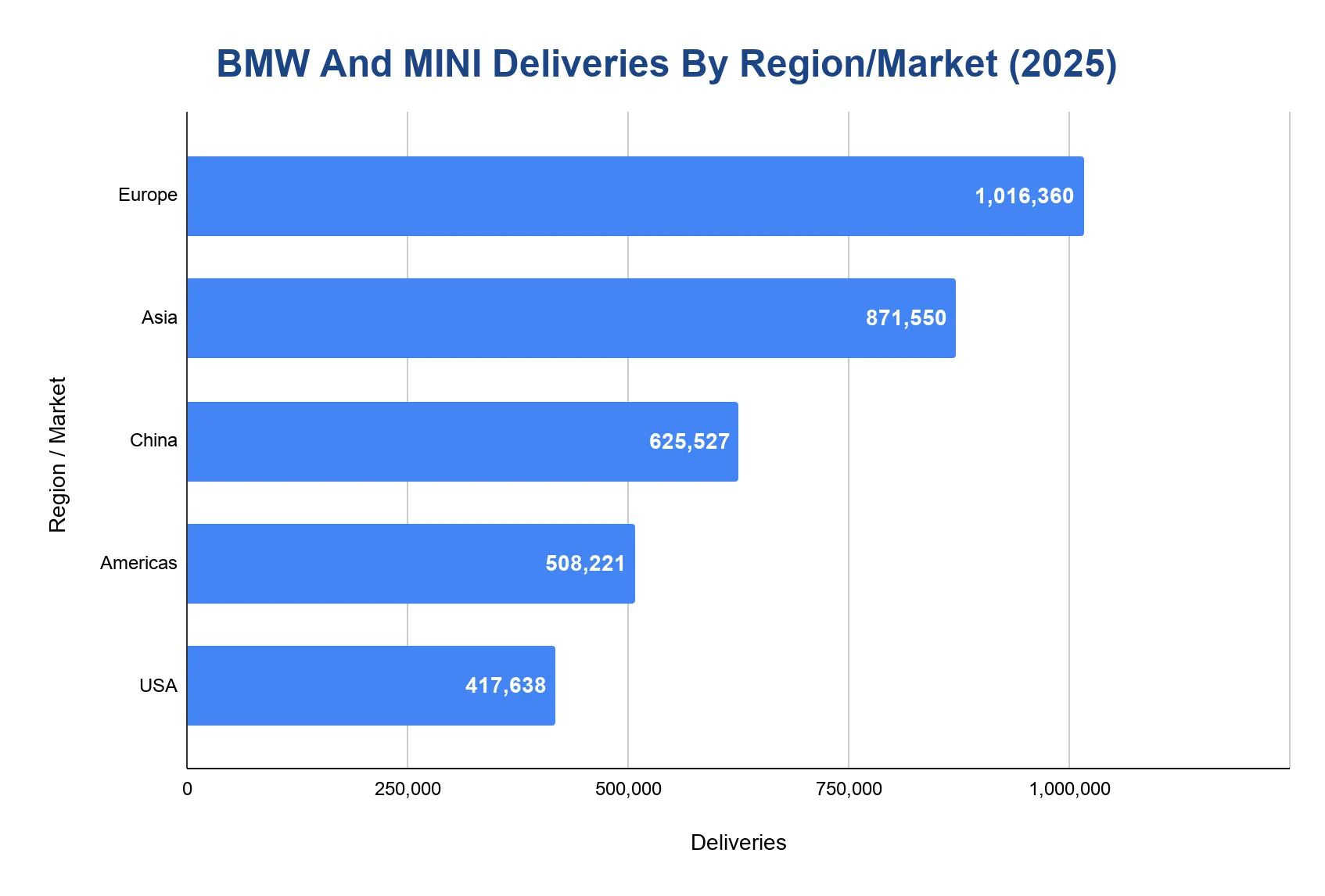Click the Europe axis label
The width and height of the screenshot is (1325, 896).
tap(148, 195)
